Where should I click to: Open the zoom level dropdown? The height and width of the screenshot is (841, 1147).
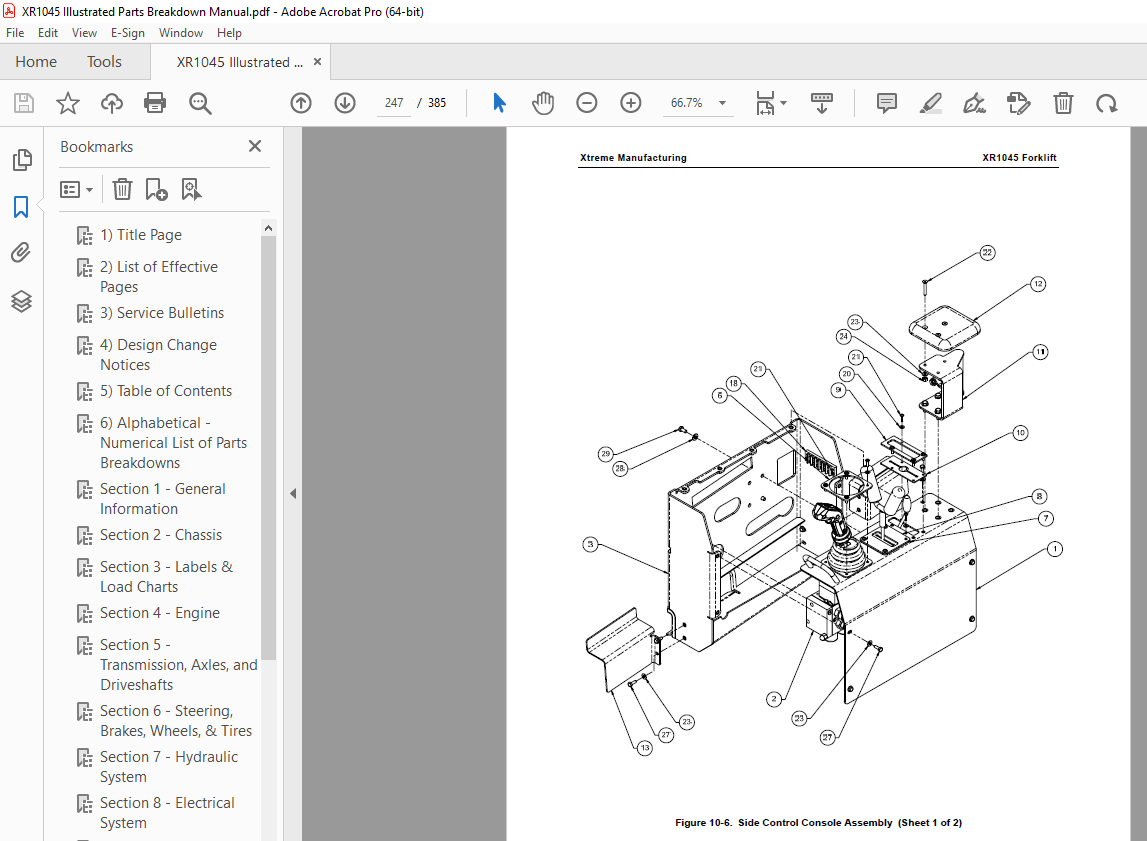[x=723, y=103]
